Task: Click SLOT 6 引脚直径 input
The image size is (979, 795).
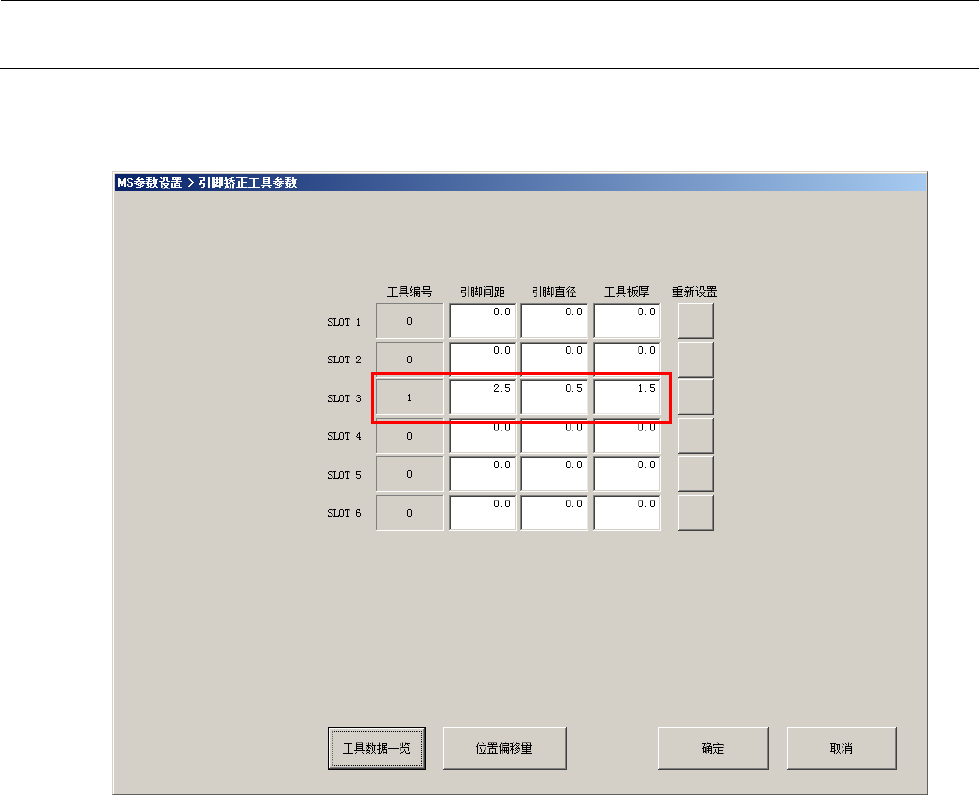Action: click(554, 513)
